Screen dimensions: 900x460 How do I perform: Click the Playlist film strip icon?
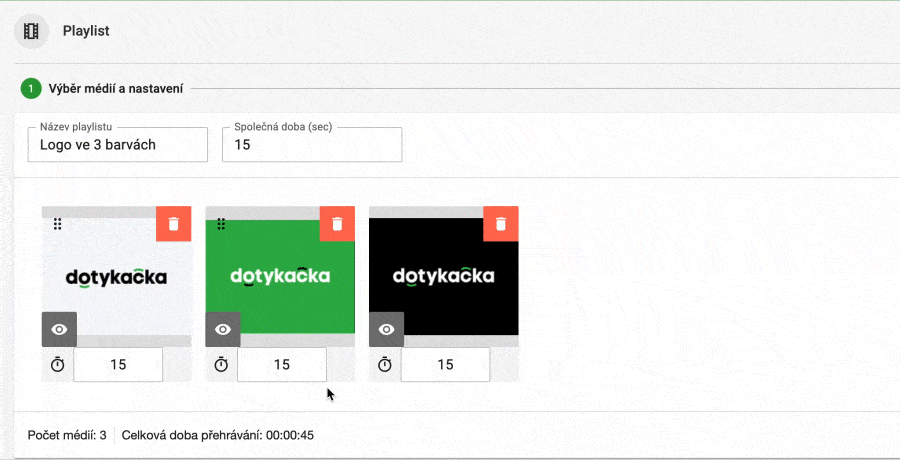[31, 31]
